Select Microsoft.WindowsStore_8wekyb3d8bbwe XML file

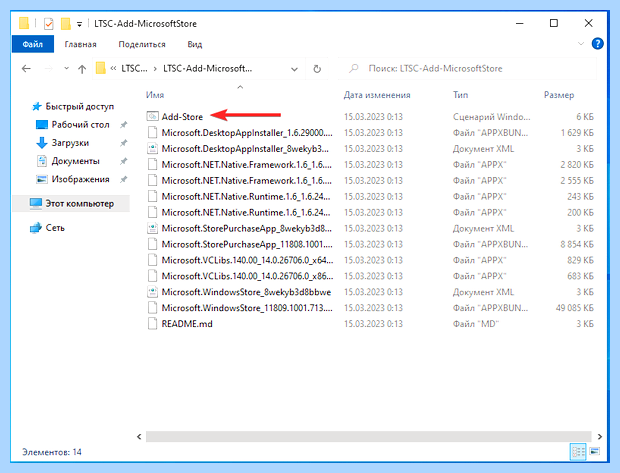tap(246, 292)
